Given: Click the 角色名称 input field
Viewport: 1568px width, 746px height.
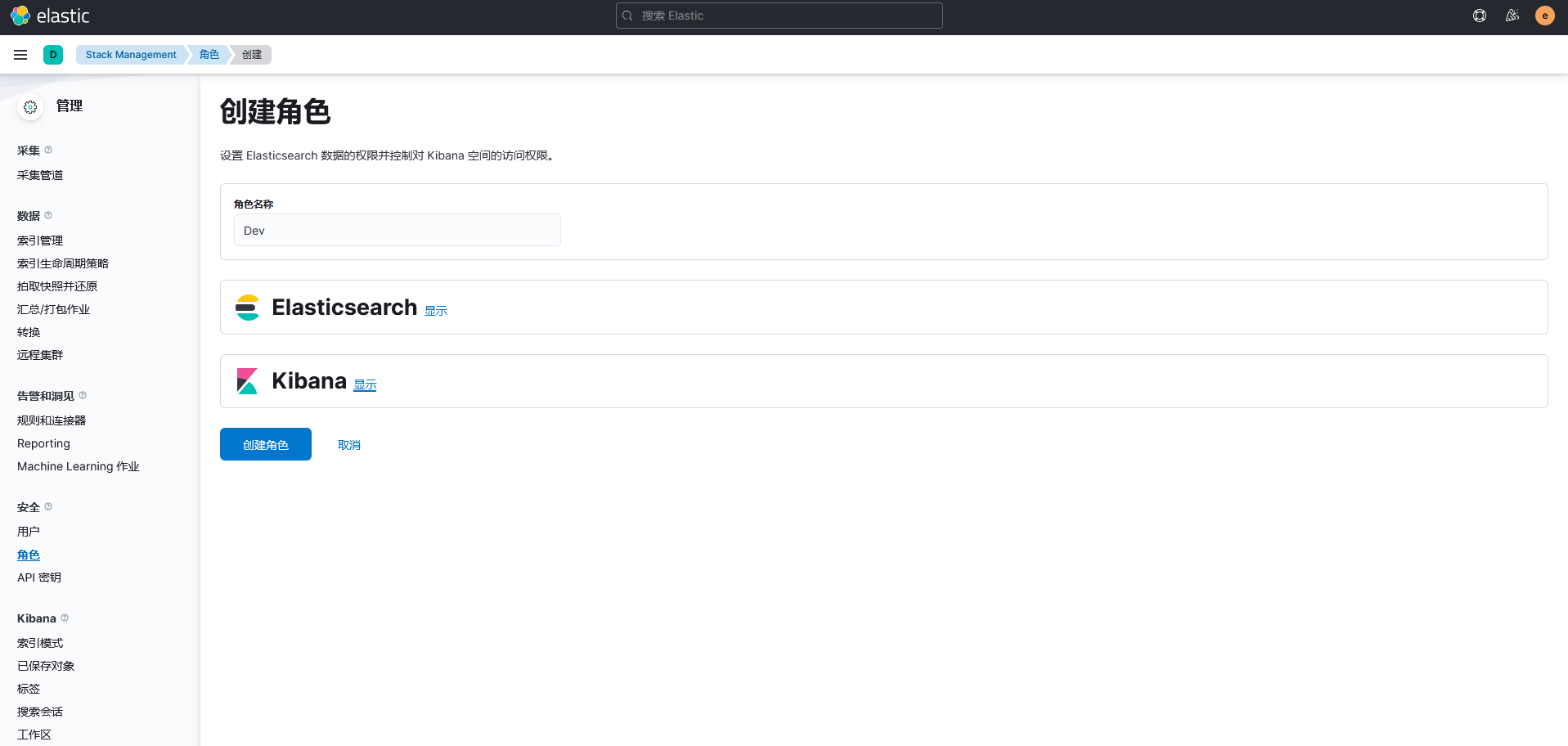Looking at the screenshot, I should 397,231.
